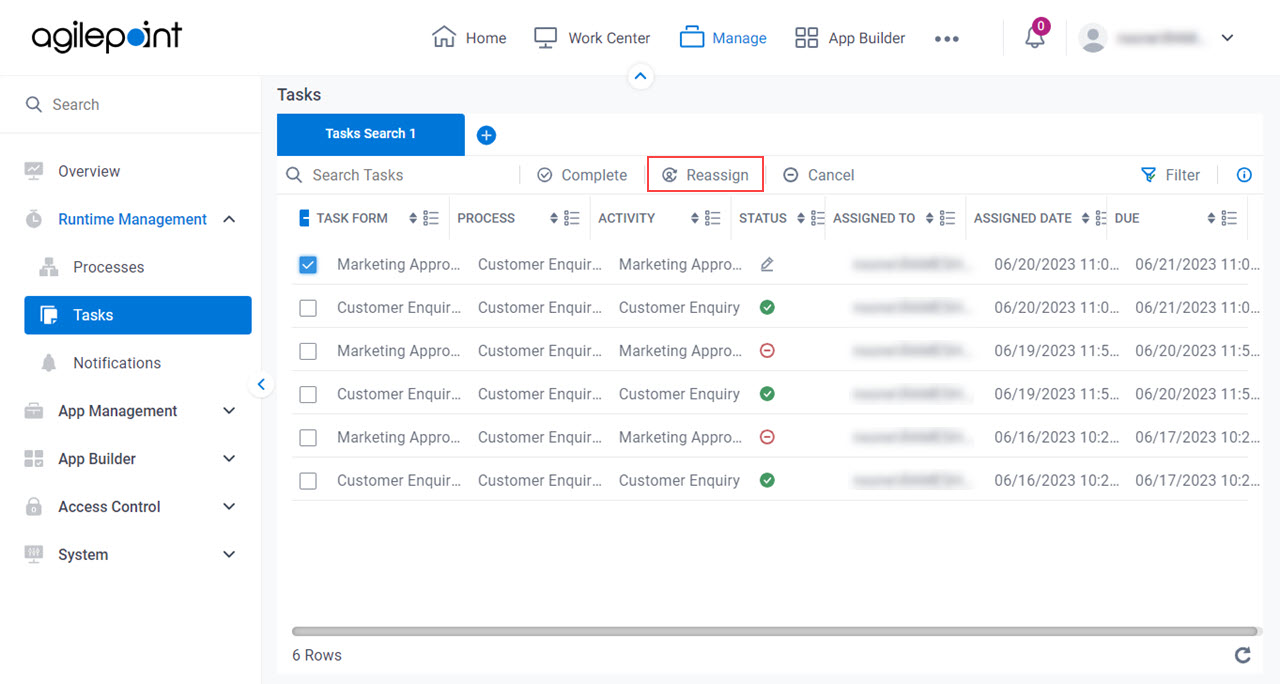Click the sidebar Search field
This screenshot has height=684, width=1280.
point(130,104)
